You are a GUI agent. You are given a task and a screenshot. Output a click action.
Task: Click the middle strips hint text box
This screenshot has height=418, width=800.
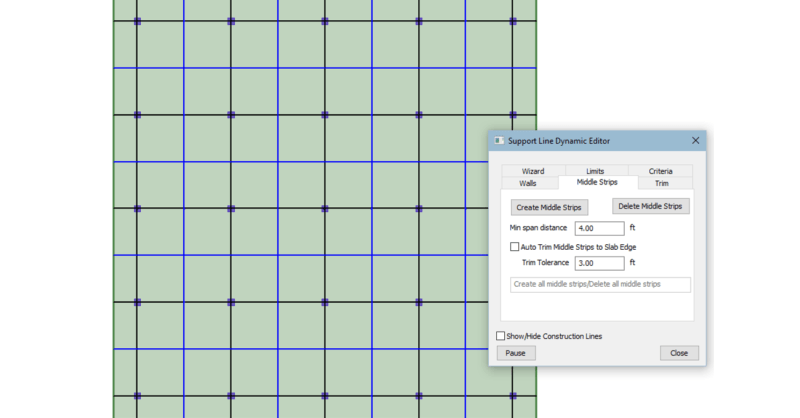pos(600,285)
